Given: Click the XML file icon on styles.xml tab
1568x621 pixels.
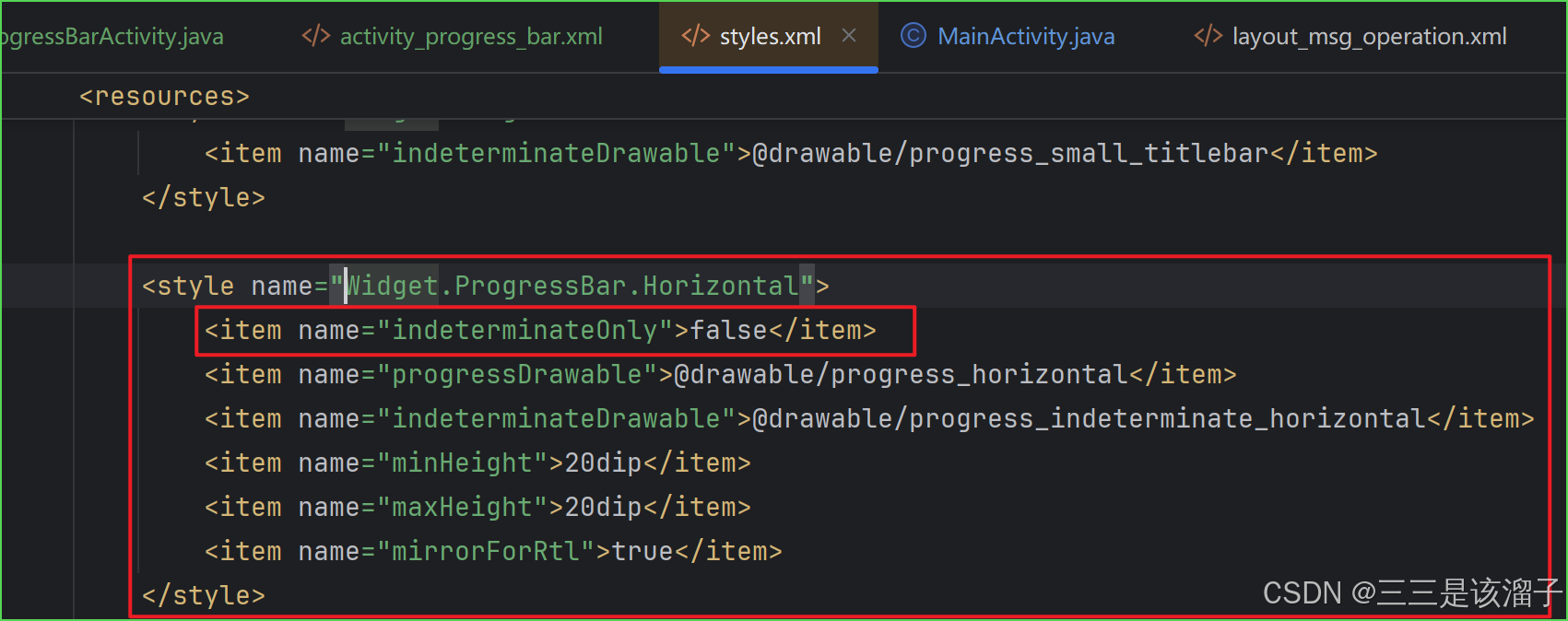Looking at the screenshot, I should pos(695,36).
